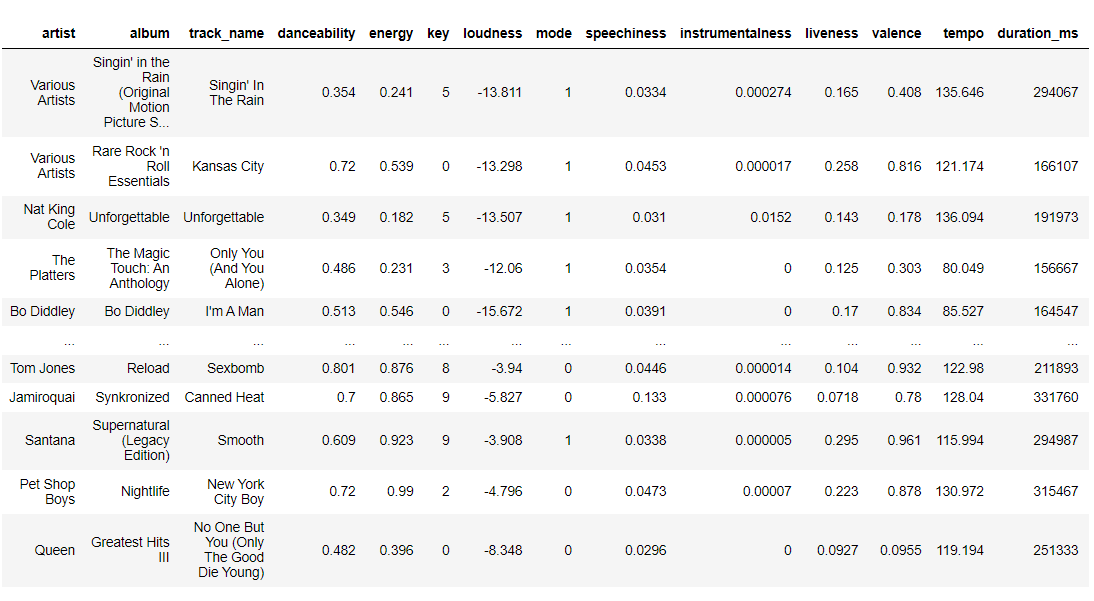The height and width of the screenshot is (601, 1094).
Task: Click the tempo column header
Action: click(x=964, y=33)
